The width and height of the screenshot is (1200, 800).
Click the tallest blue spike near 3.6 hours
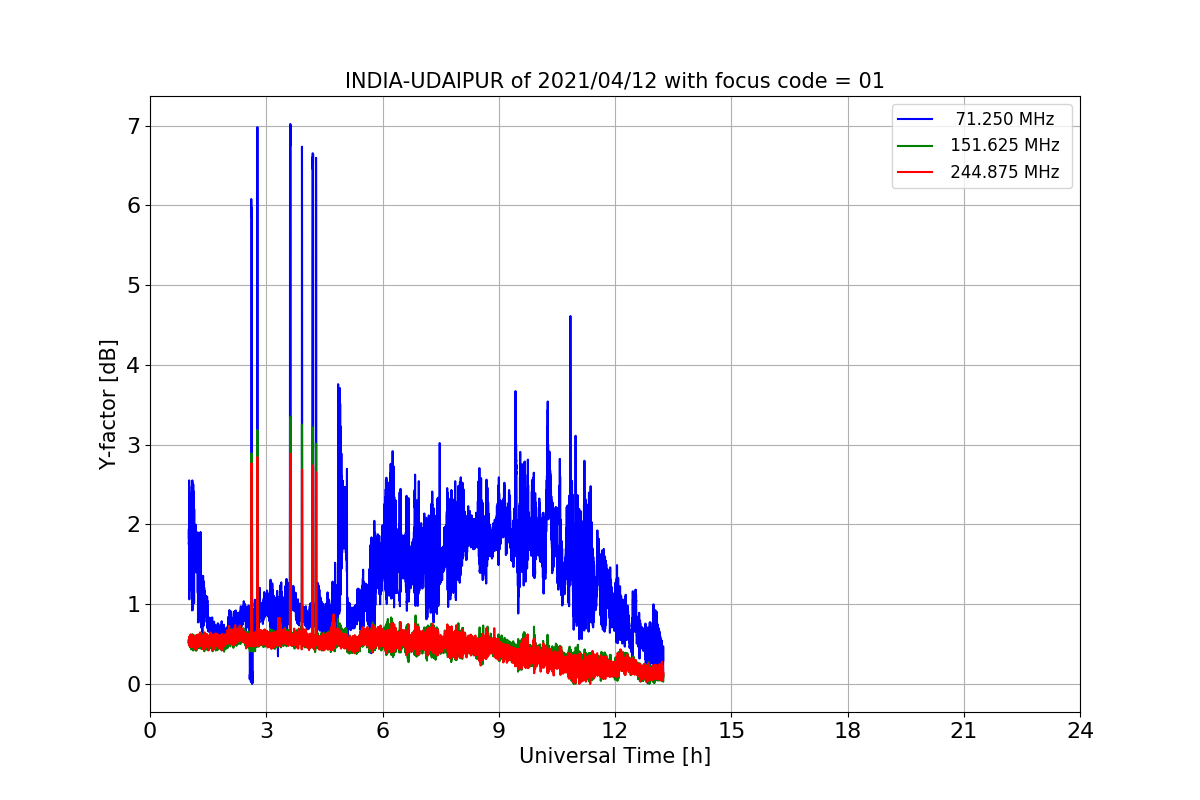(x=290, y=126)
